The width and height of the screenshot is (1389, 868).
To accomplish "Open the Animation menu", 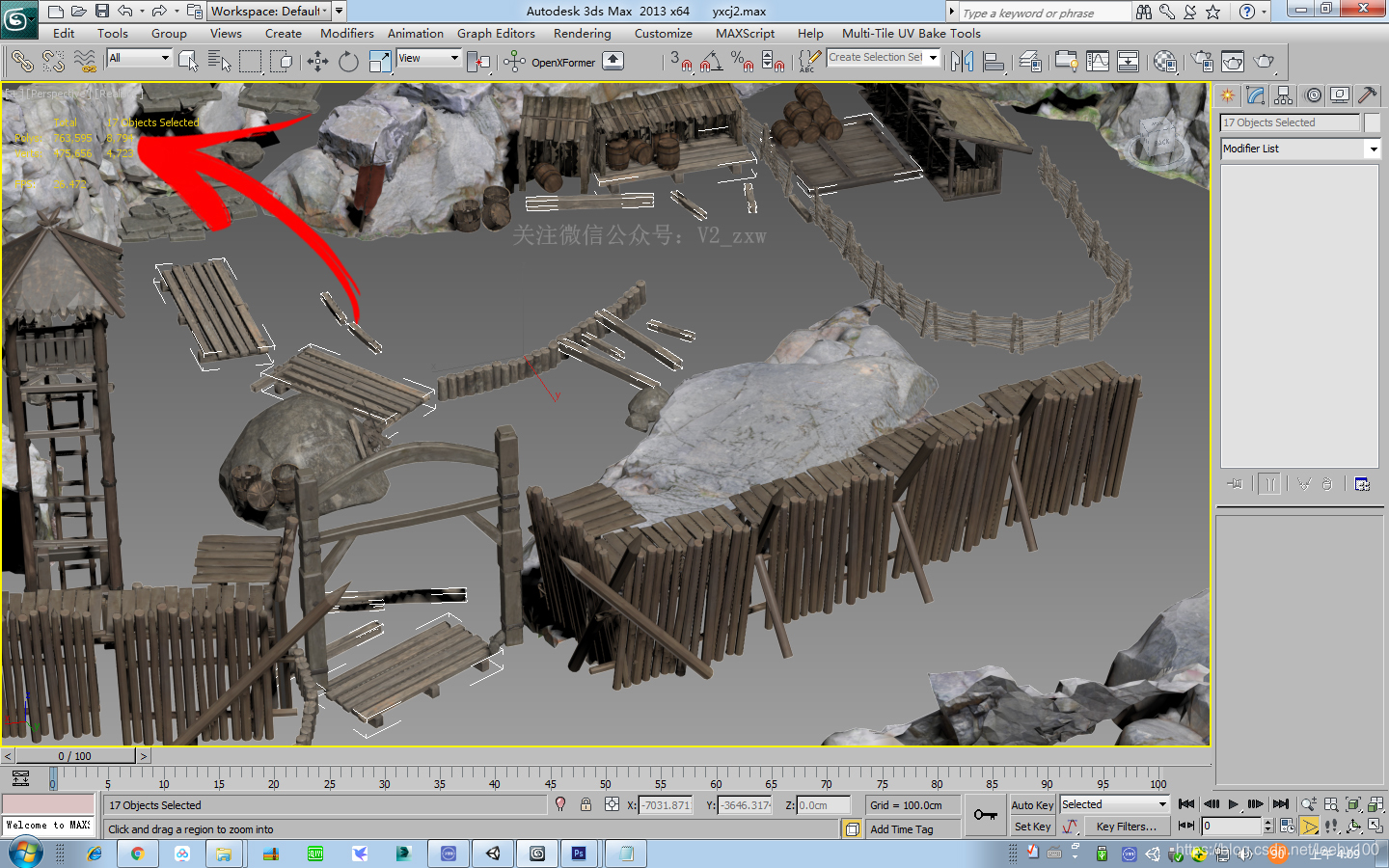I will point(416,33).
